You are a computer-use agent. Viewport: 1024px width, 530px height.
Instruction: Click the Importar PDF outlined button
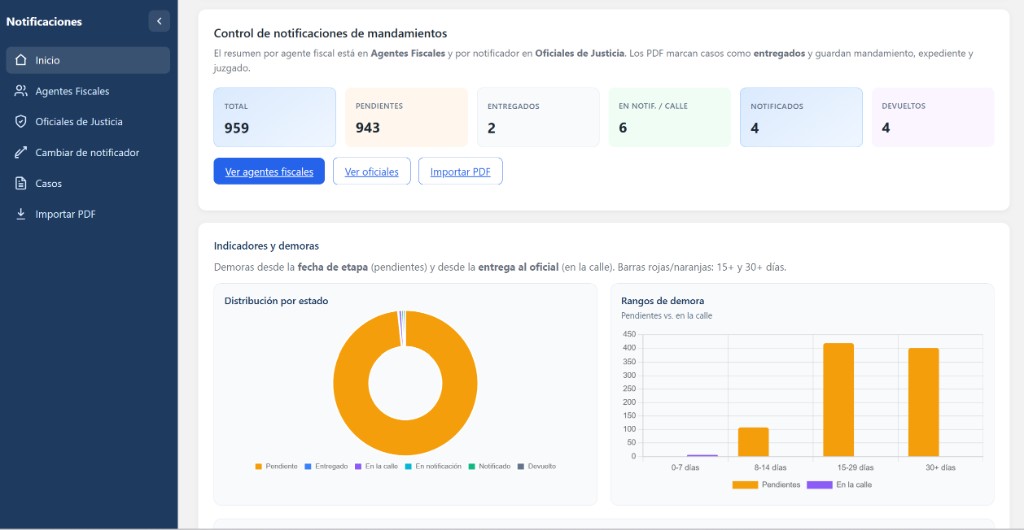[460, 172]
